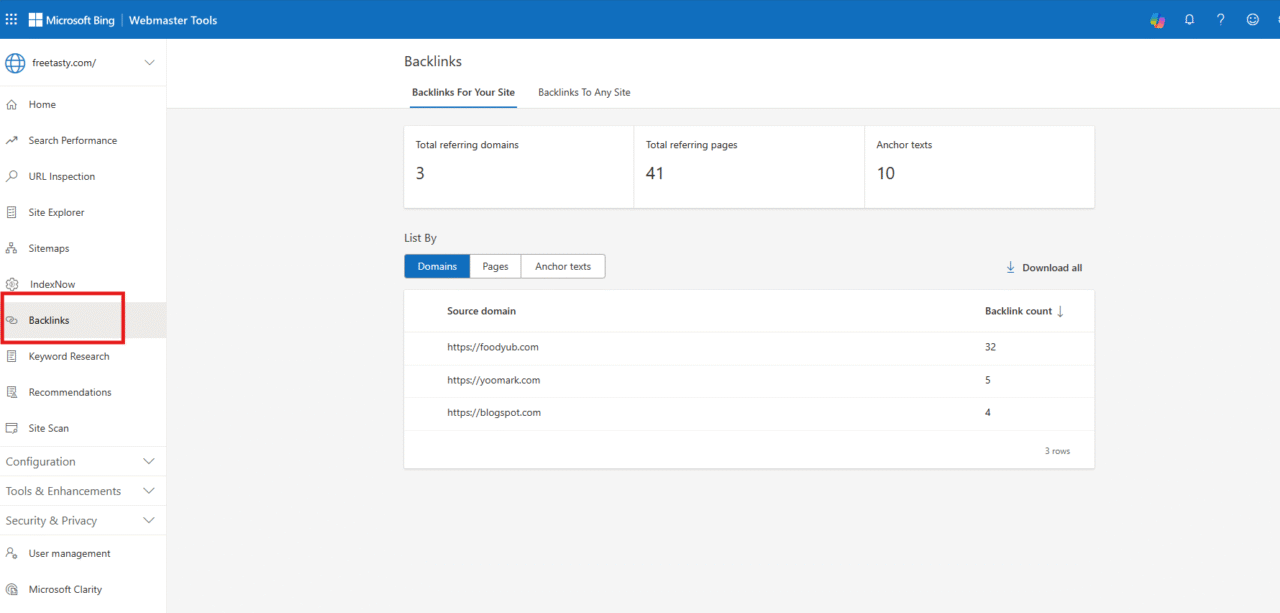Screen dimensions: 1280x613
Task: Click backlink count 32 for foodyub
Action: click(x=990, y=347)
